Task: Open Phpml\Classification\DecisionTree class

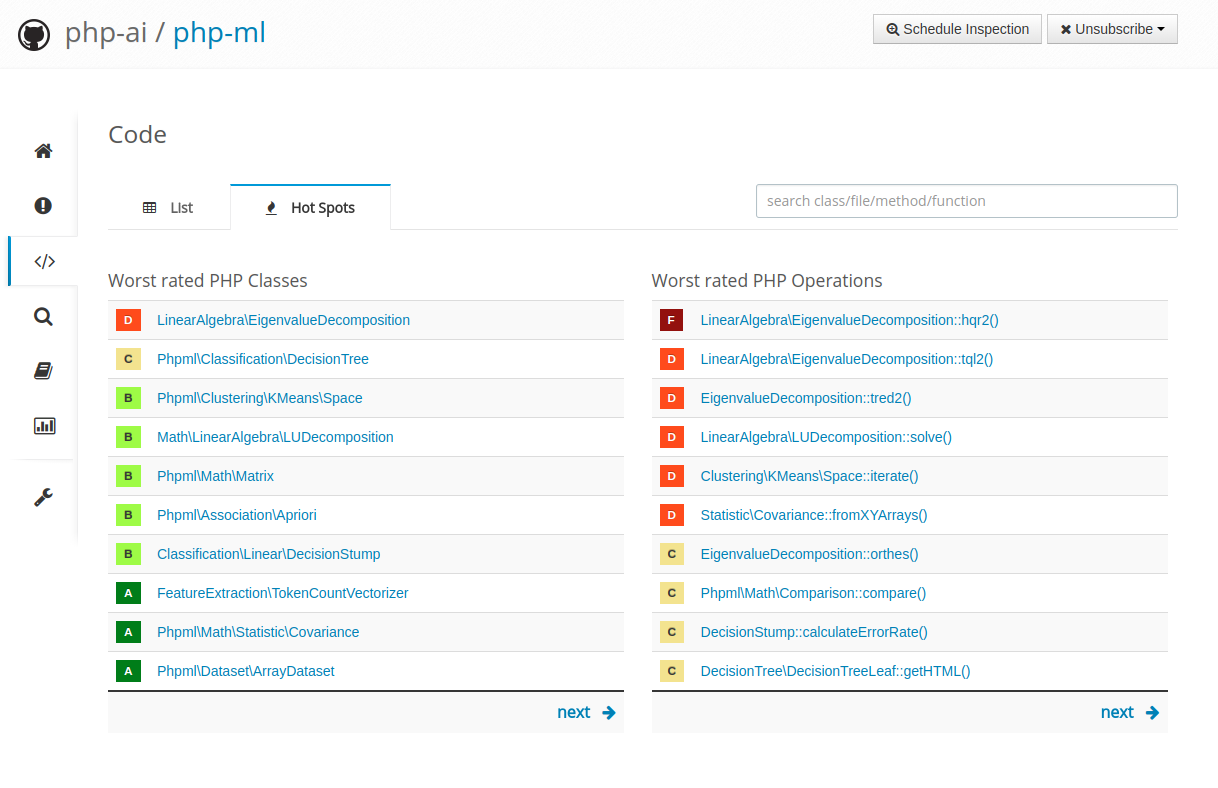Action: tap(263, 359)
